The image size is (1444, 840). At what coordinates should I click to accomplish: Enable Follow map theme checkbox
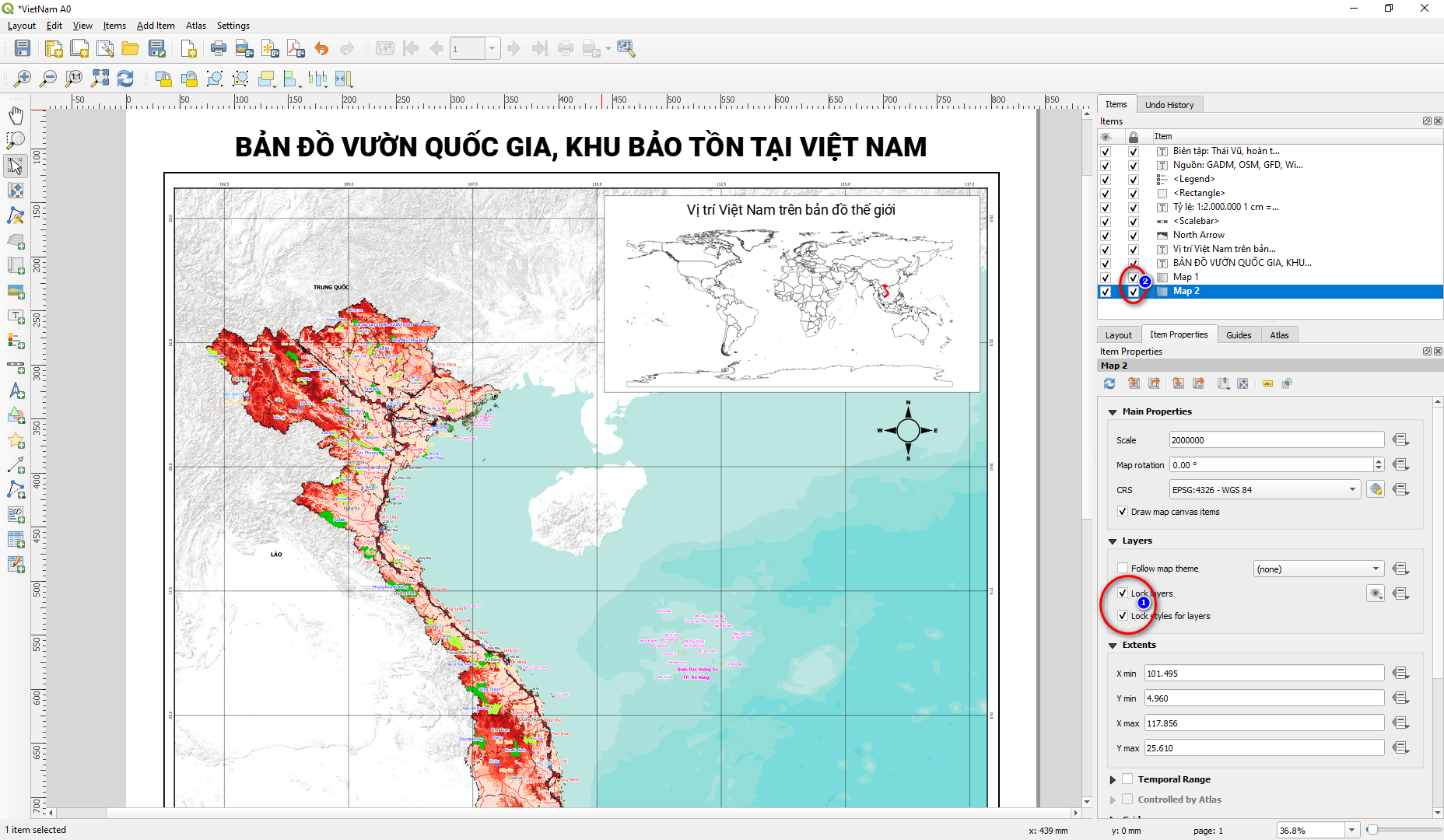(x=1123, y=569)
